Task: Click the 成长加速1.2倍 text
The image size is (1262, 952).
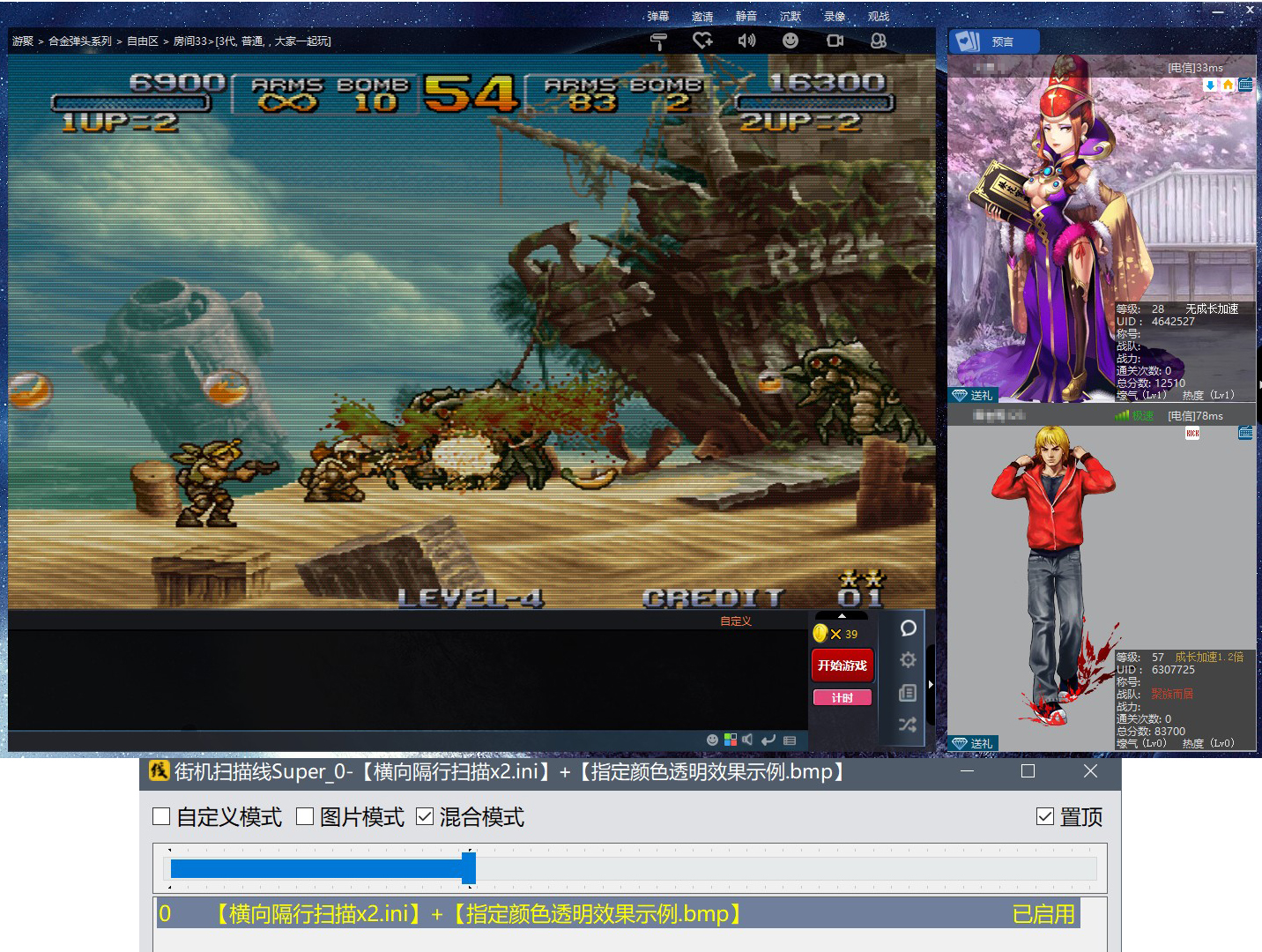Action: point(1209,657)
